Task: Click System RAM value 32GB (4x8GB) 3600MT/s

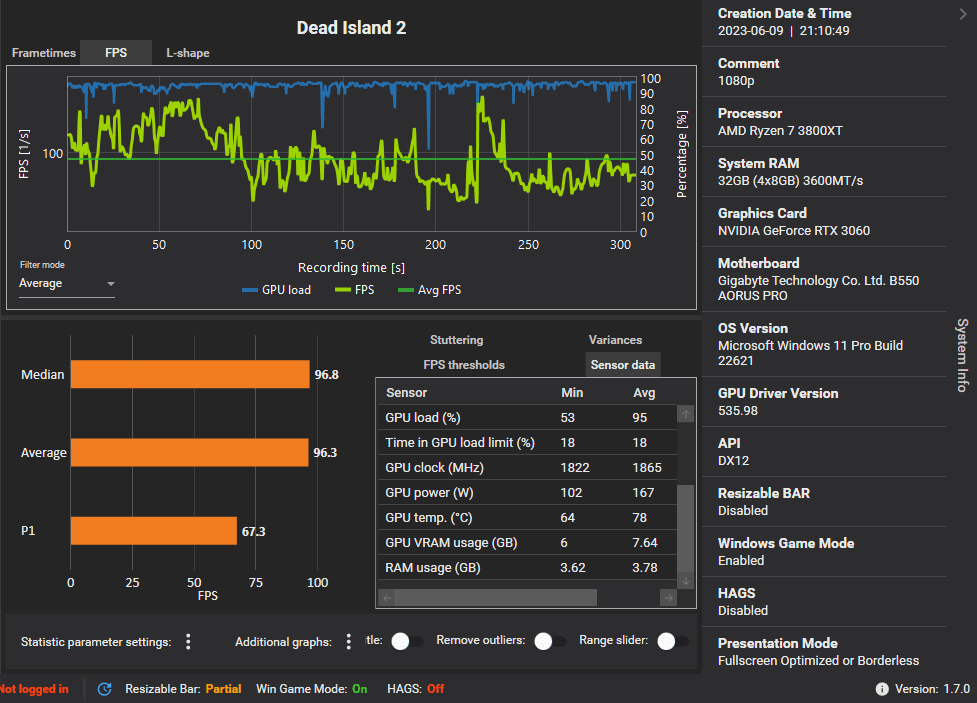Action: [x=790, y=181]
